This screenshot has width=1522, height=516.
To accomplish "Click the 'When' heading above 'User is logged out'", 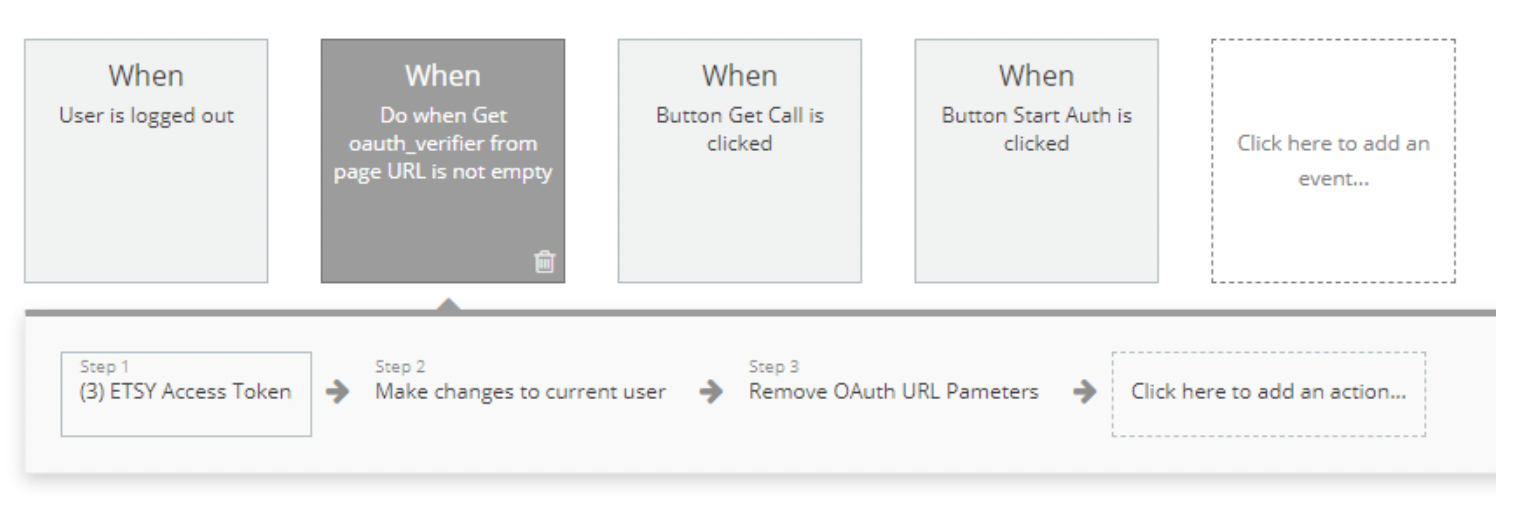I will pos(146,75).
